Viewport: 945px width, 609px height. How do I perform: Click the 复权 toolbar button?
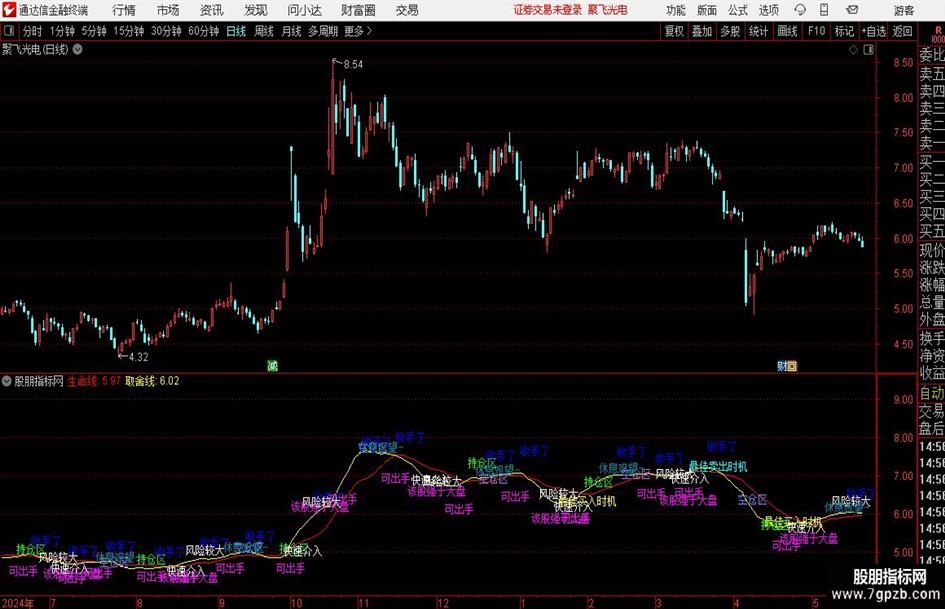tap(674, 31)
